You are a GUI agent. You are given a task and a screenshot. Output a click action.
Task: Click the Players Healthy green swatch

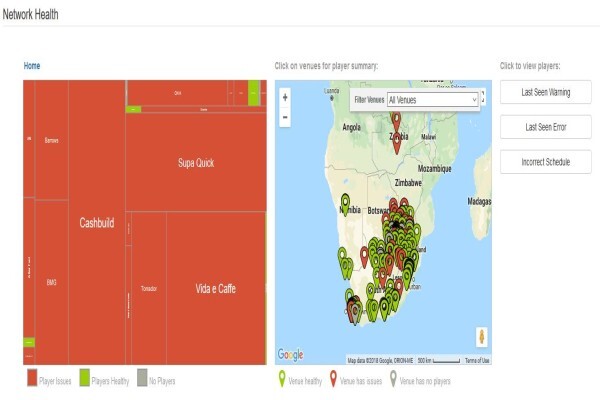point(85,378)
